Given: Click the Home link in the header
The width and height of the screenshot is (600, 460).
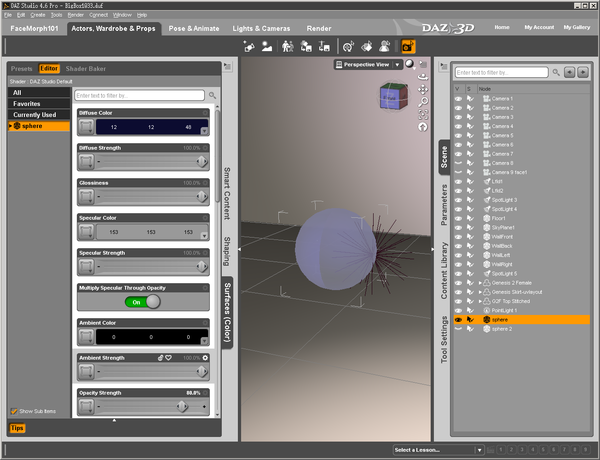Looking at the screenshot, I should [502, 27].
